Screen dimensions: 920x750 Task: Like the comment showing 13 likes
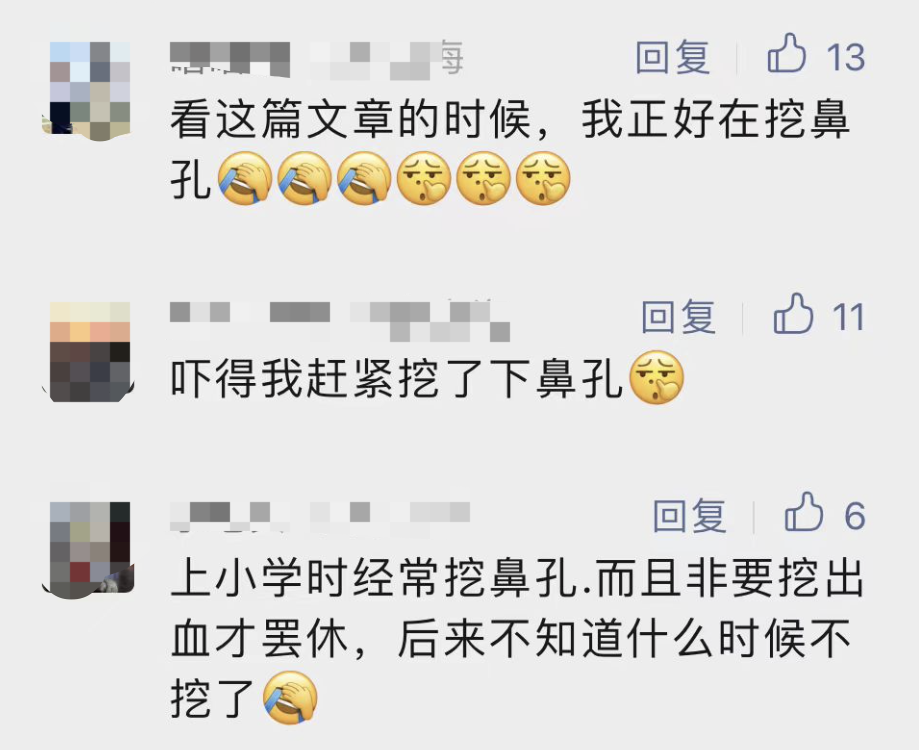click(786, 54)
